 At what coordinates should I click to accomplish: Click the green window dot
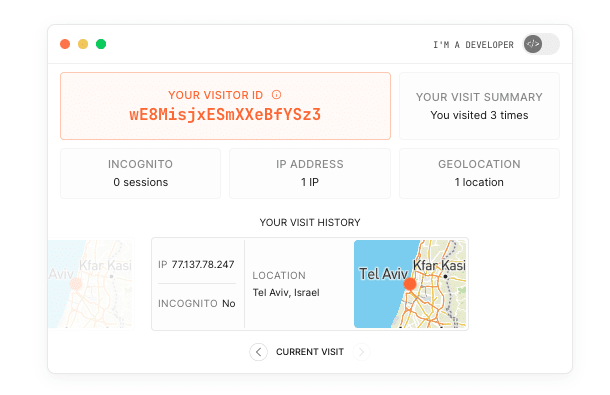pyautogui.click(x=101, y=44)
